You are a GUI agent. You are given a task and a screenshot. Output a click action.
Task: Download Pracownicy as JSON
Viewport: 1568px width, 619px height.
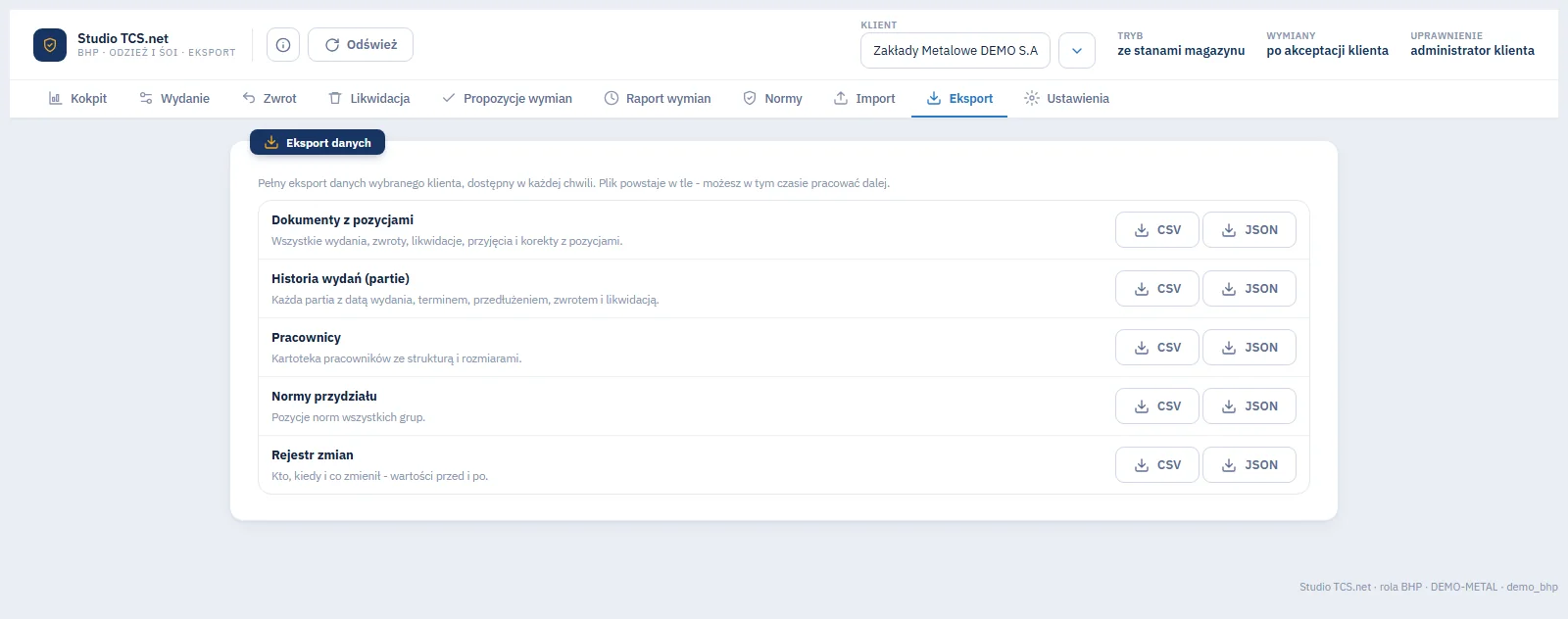coord(1249,348)
